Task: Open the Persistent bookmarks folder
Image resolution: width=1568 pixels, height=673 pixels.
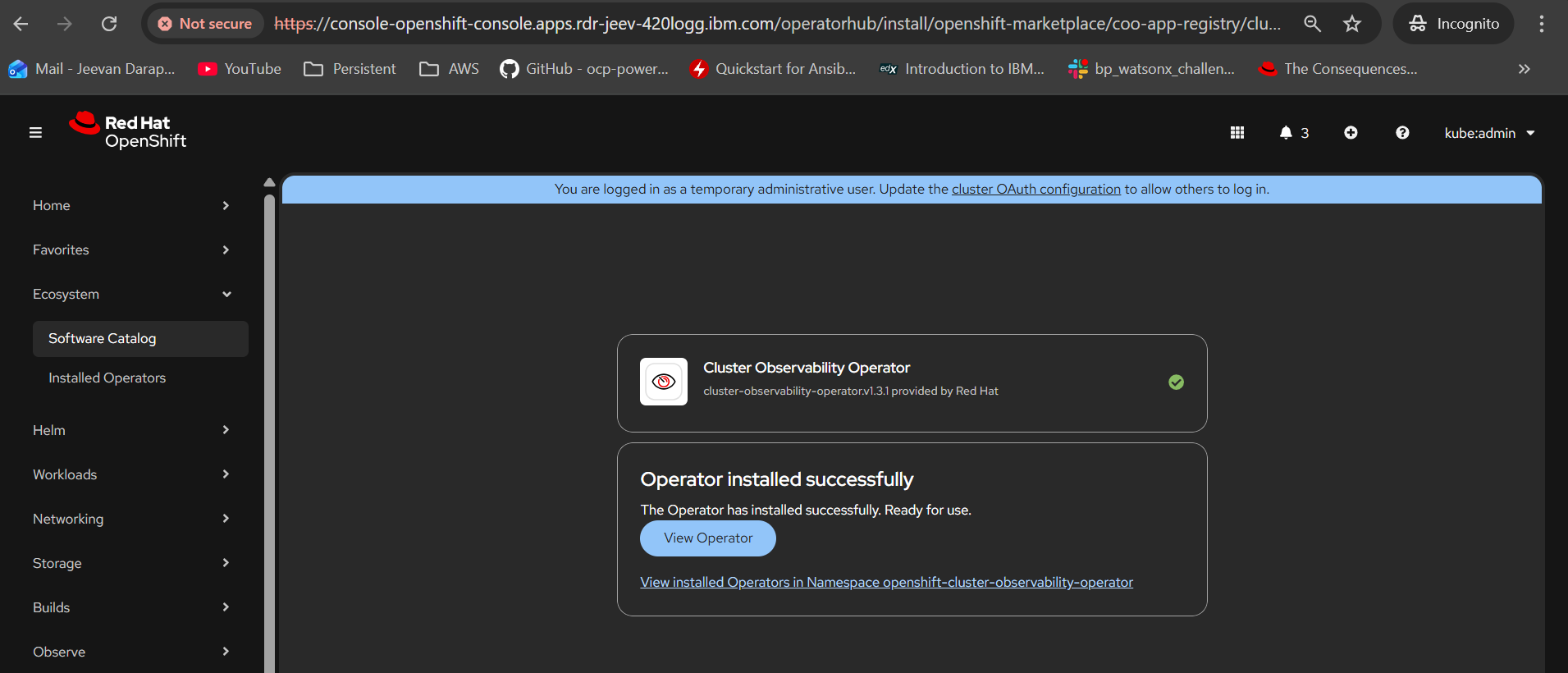Action: [x=350, y=69]
